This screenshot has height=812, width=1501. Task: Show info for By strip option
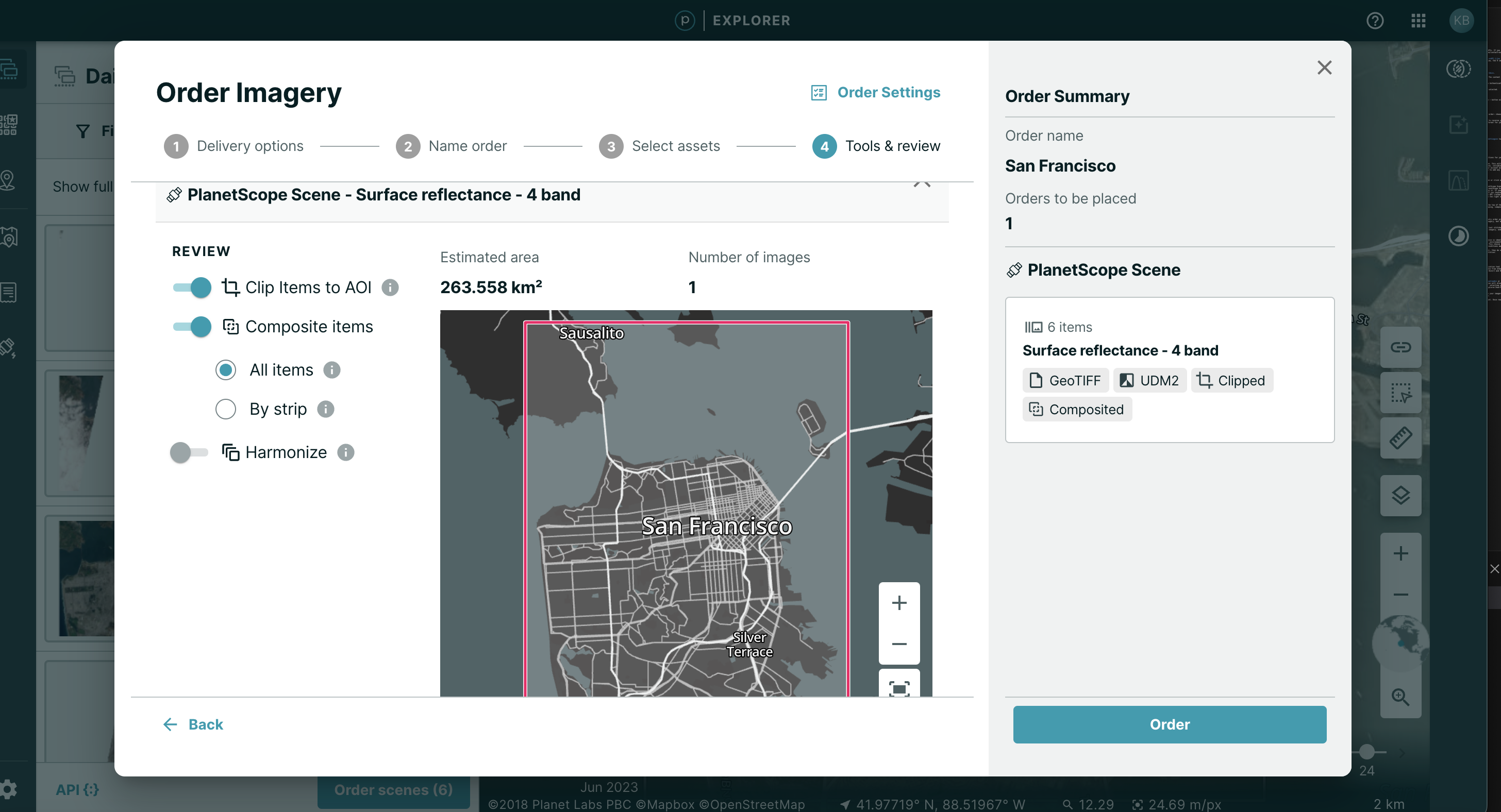(326, 409)
